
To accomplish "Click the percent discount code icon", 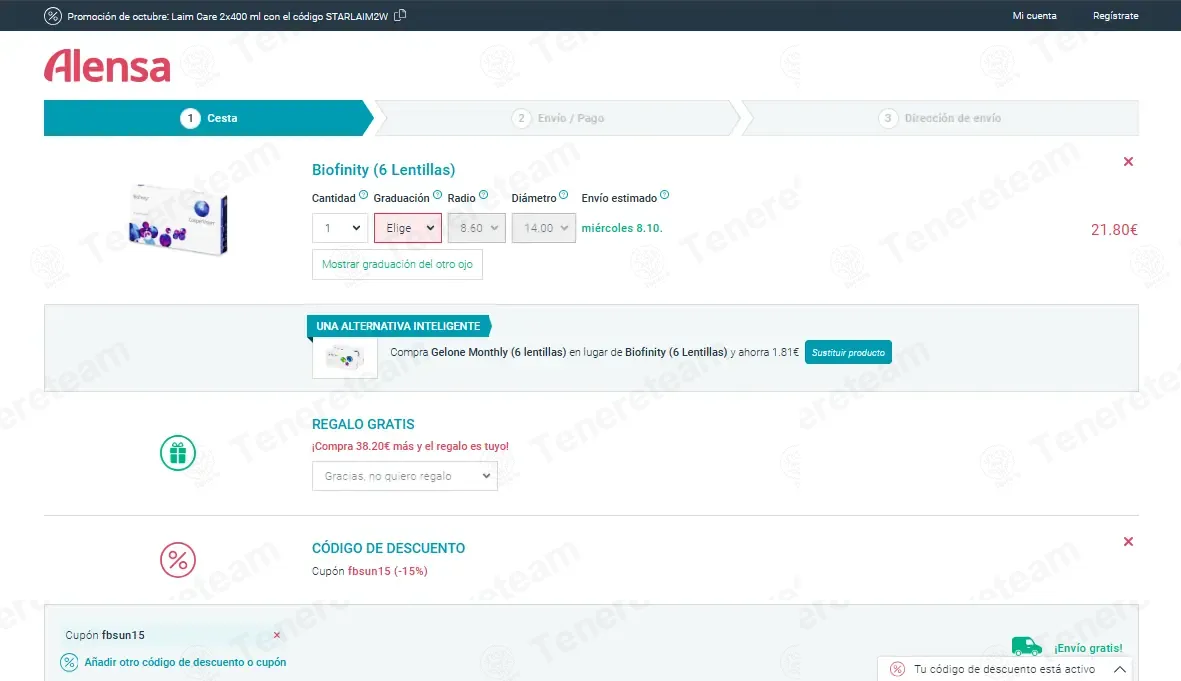I will pyautogui.click(x=178, y=560).
